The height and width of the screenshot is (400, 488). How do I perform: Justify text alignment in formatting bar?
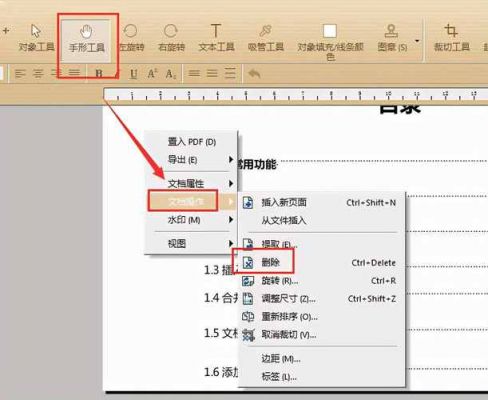coord(74,73)
